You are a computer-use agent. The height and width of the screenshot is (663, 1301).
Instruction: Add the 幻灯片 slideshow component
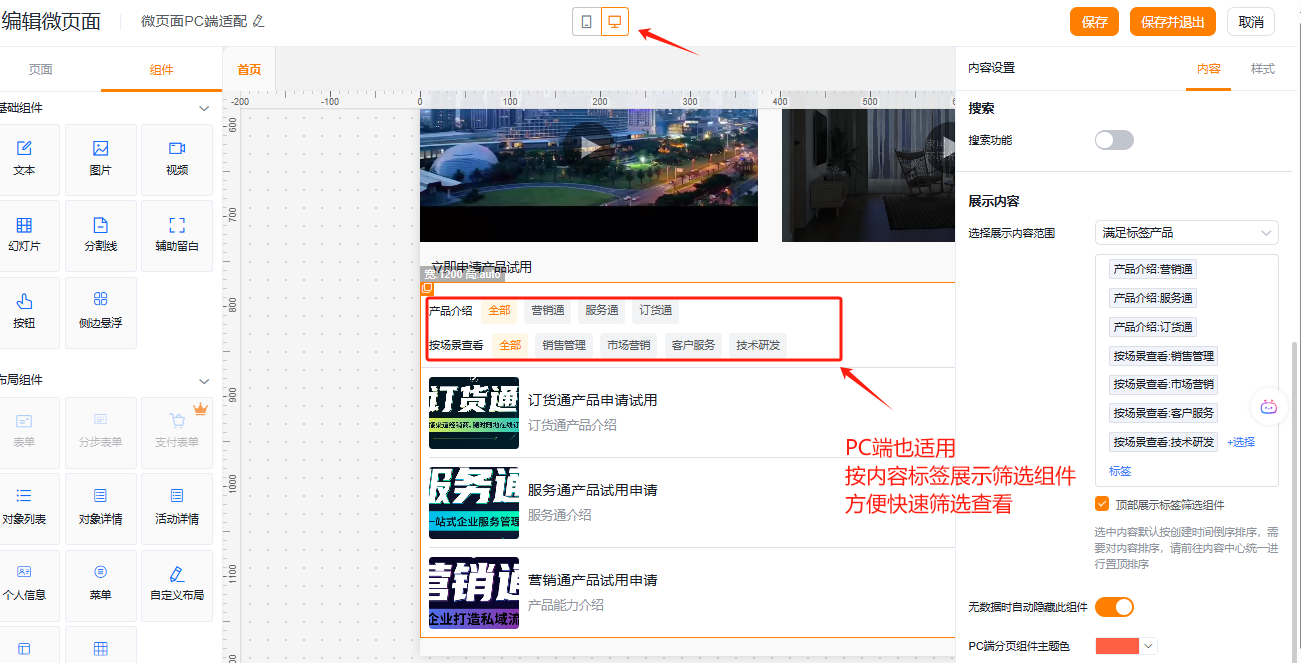pyautogui.click(x=24, y=235)
